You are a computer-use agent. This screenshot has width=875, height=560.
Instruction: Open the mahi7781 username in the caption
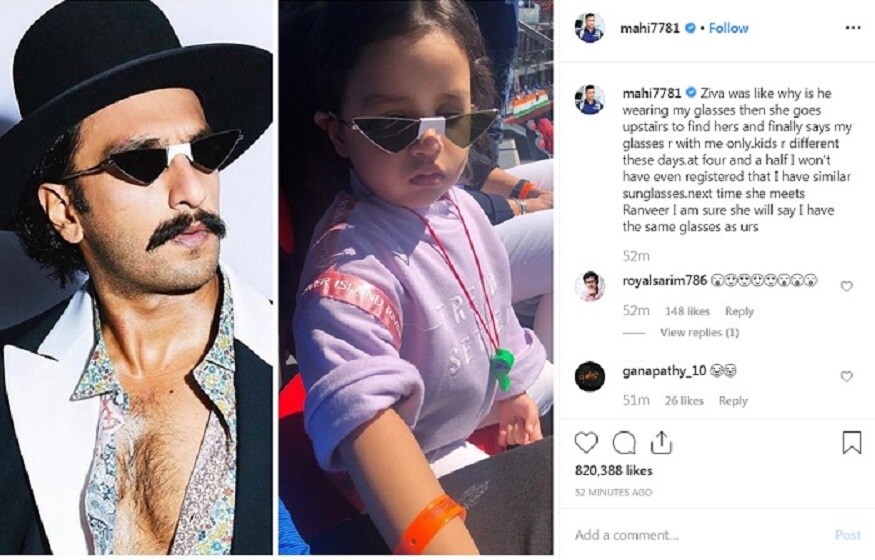click(x=651, y=93)
